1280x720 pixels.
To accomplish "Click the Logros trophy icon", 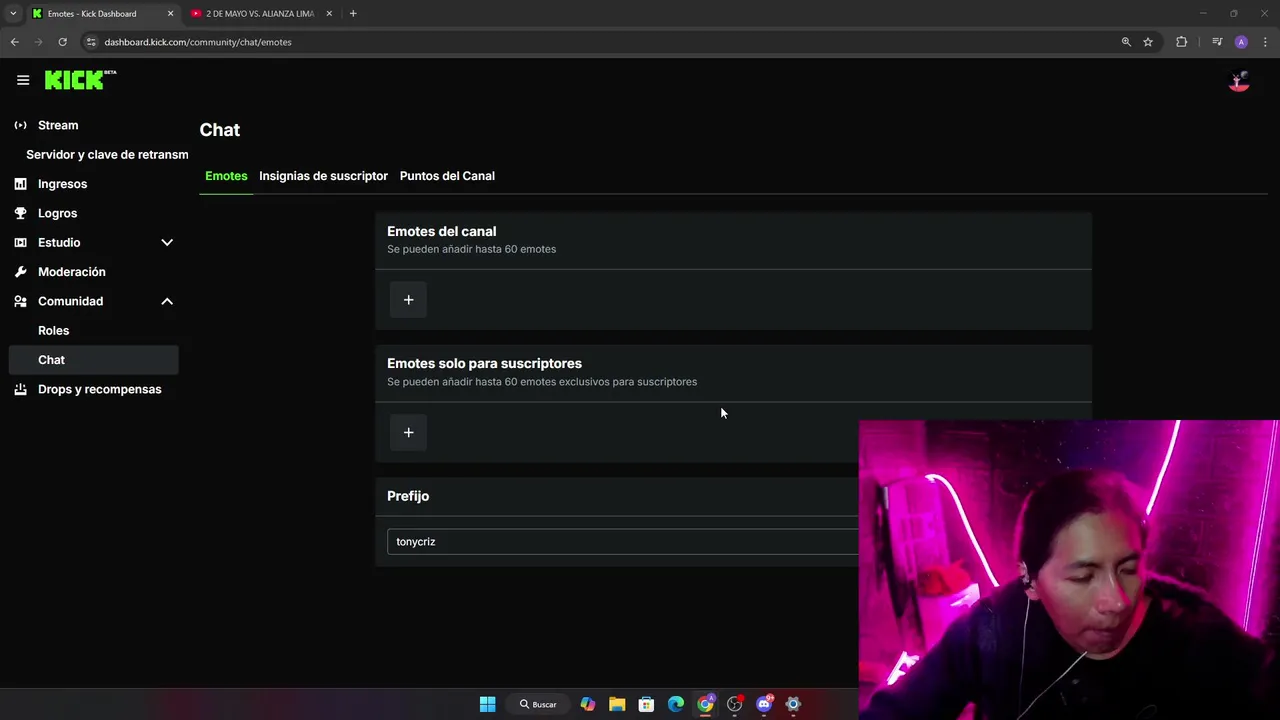I will [x=20, y=213].
